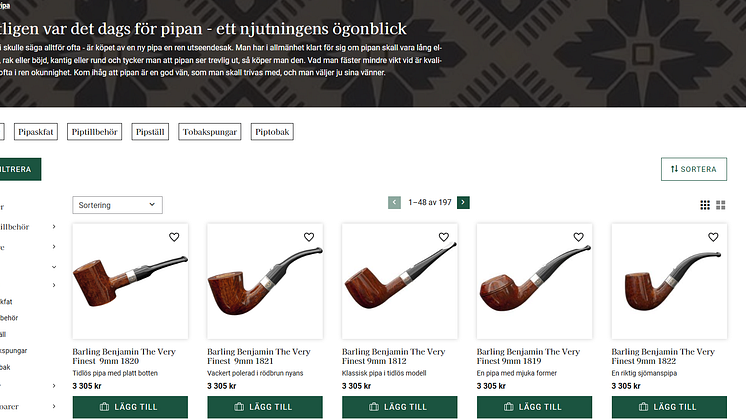Switch to two-column grid view icon
This screenshot has width=746, height=419.
tap(721, 205)
